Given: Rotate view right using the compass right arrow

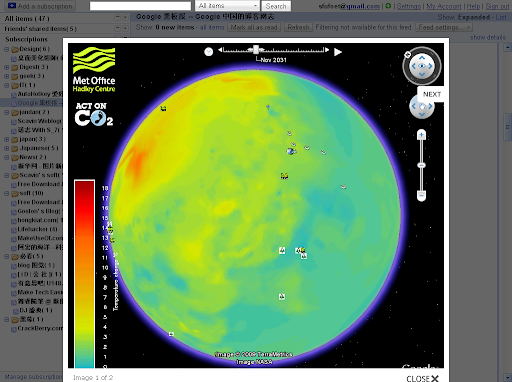Looking at the screenshot, I should (x=430, y=66).
